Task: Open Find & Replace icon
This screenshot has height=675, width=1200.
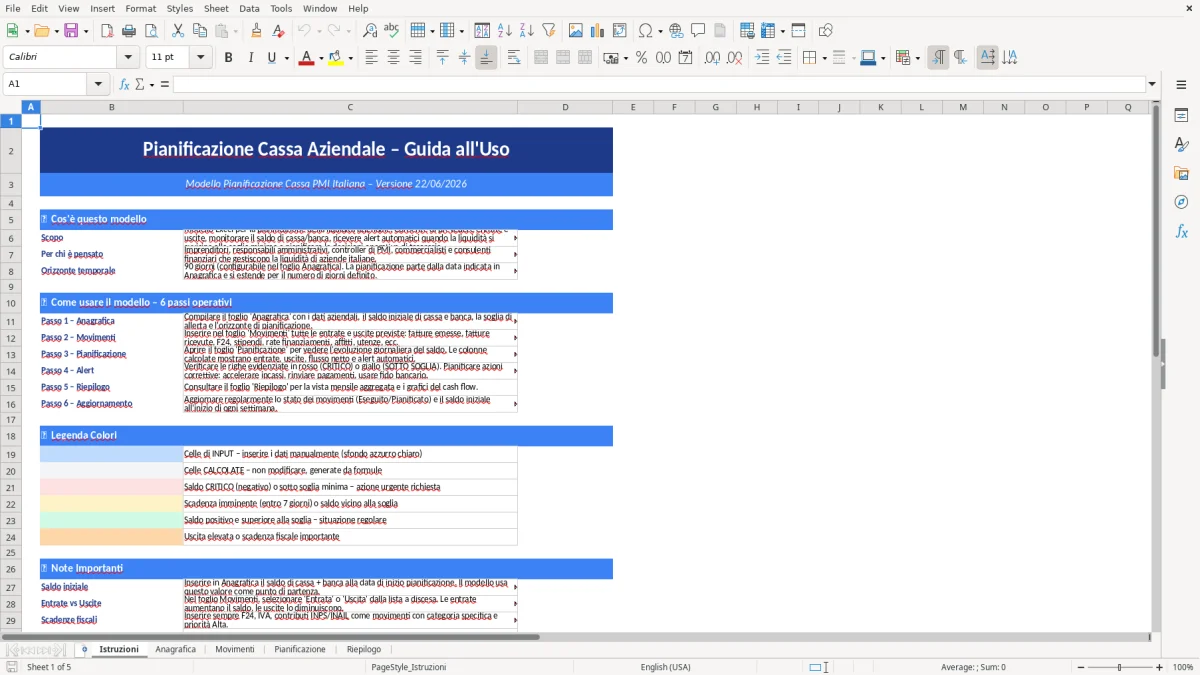Action: tap(370, 31)
